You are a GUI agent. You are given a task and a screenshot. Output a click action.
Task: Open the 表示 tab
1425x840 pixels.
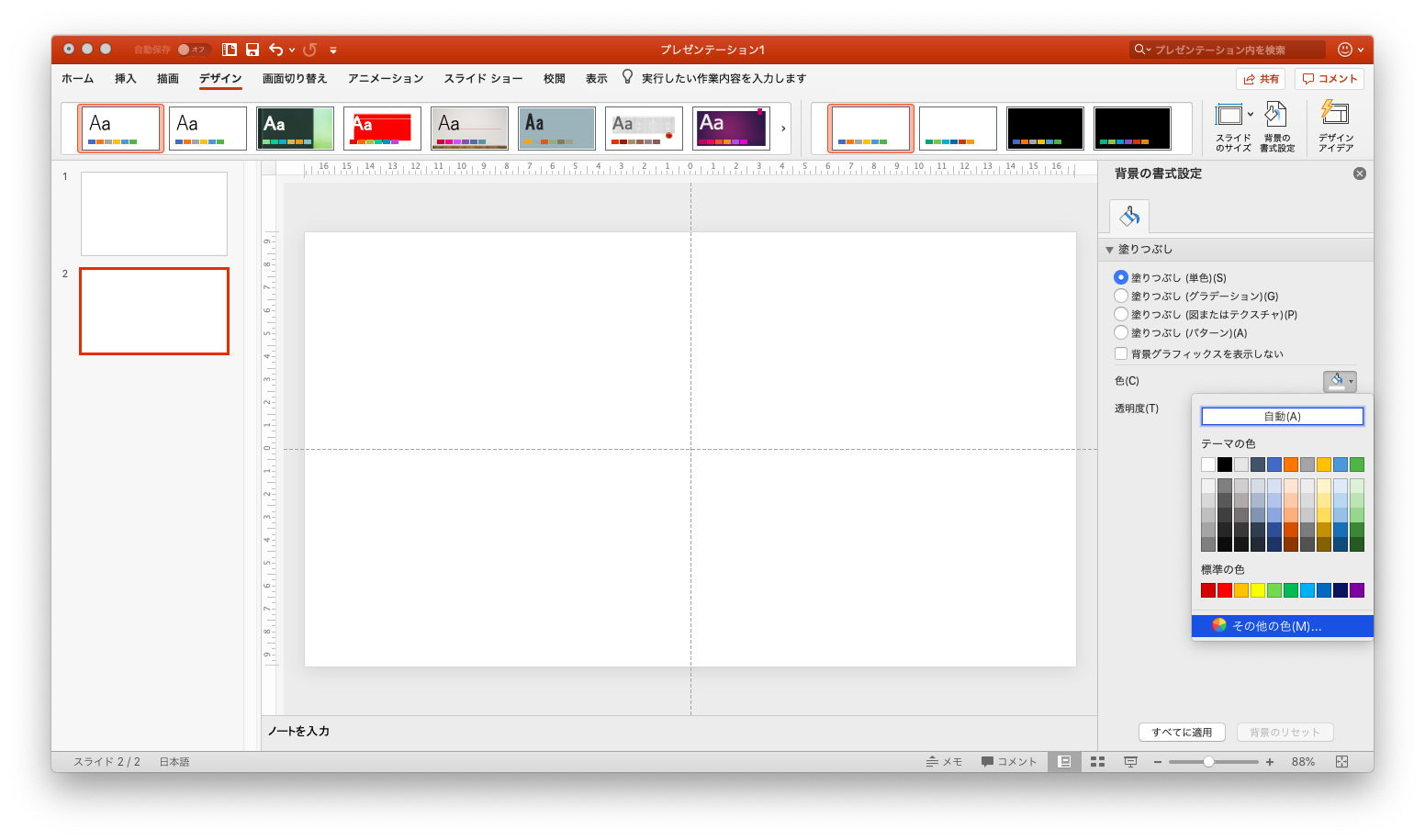point(597,78)
